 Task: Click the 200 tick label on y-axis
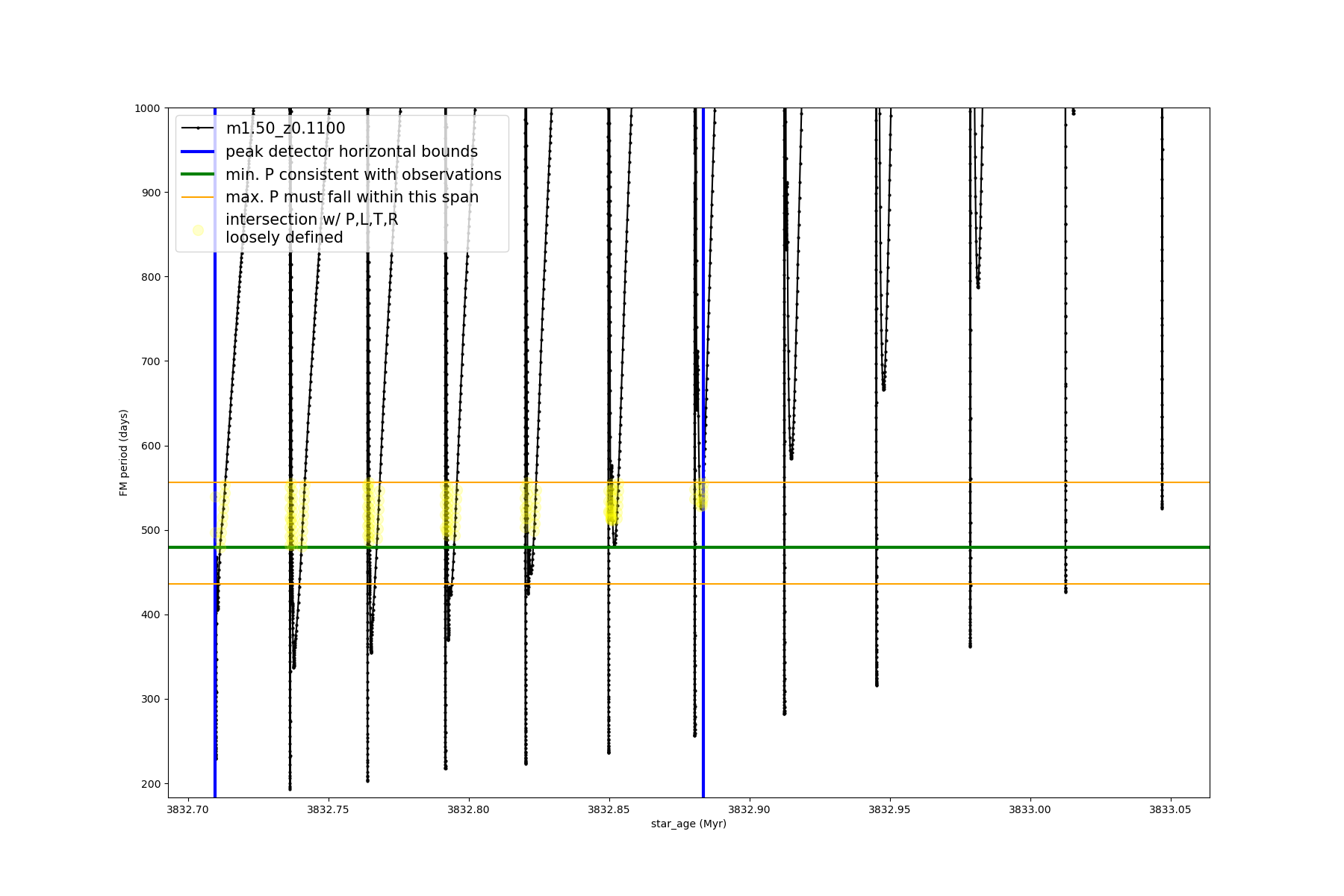tap(151, 784)
